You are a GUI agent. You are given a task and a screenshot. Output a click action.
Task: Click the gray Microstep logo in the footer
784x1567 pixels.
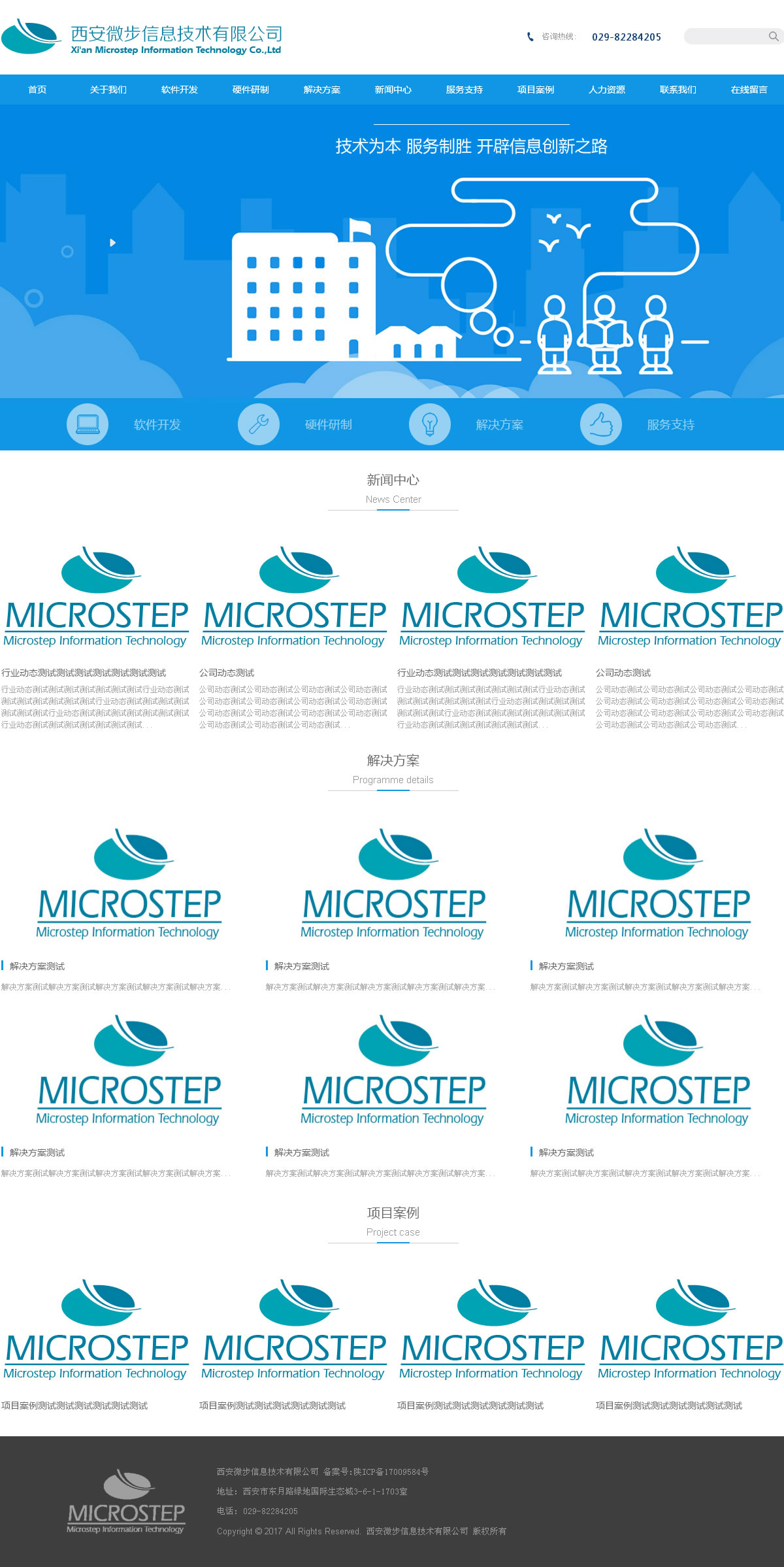coord(125,1501)
